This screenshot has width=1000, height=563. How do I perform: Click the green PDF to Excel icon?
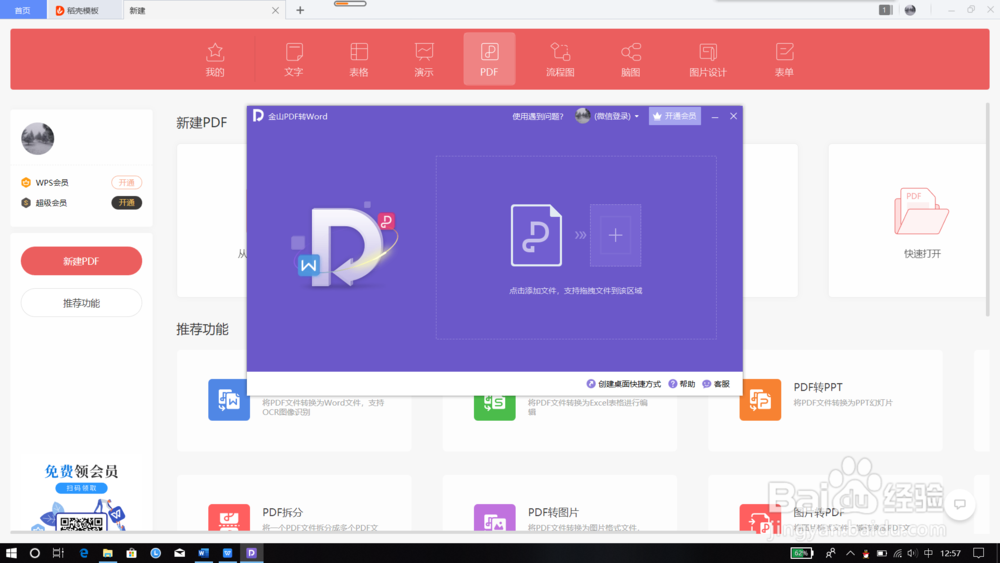[494, 407]
